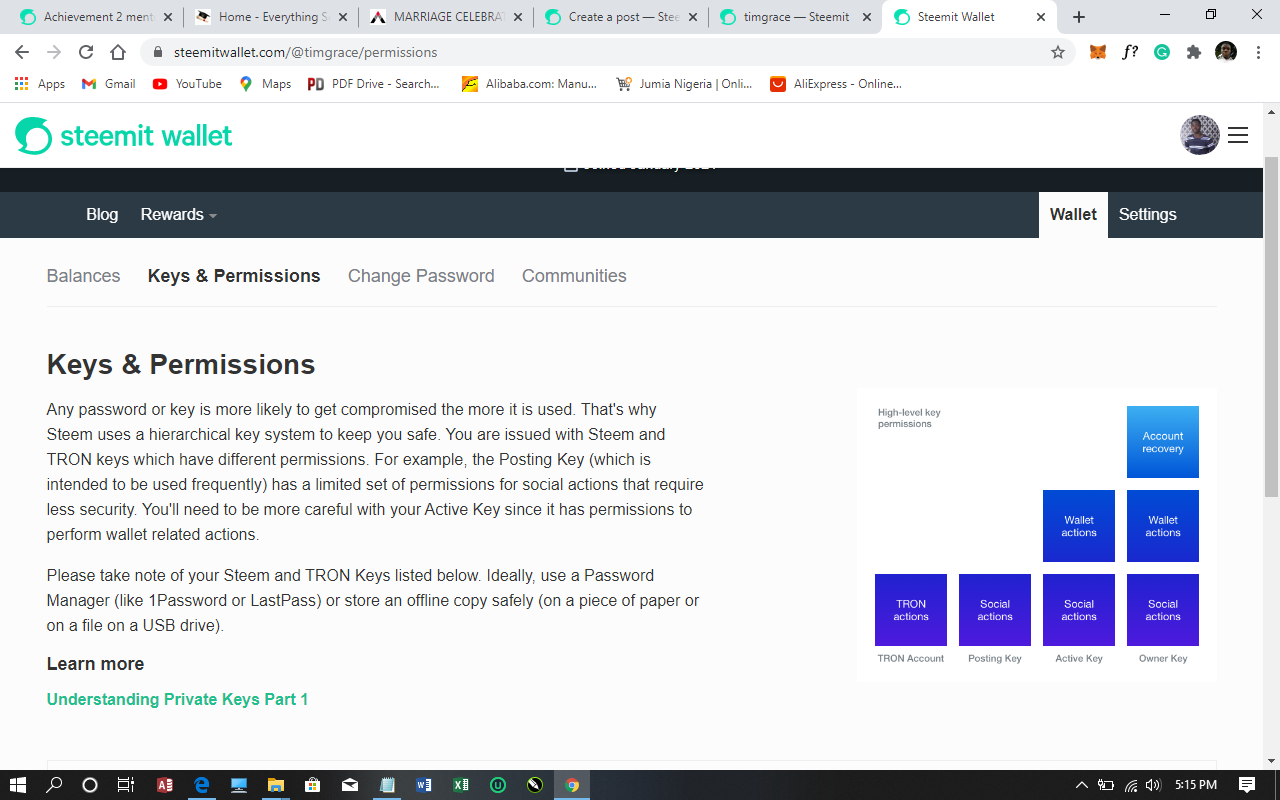Click the profile avatar in the header
This screenshot has height=800, width=1280.
[1199, 134]
